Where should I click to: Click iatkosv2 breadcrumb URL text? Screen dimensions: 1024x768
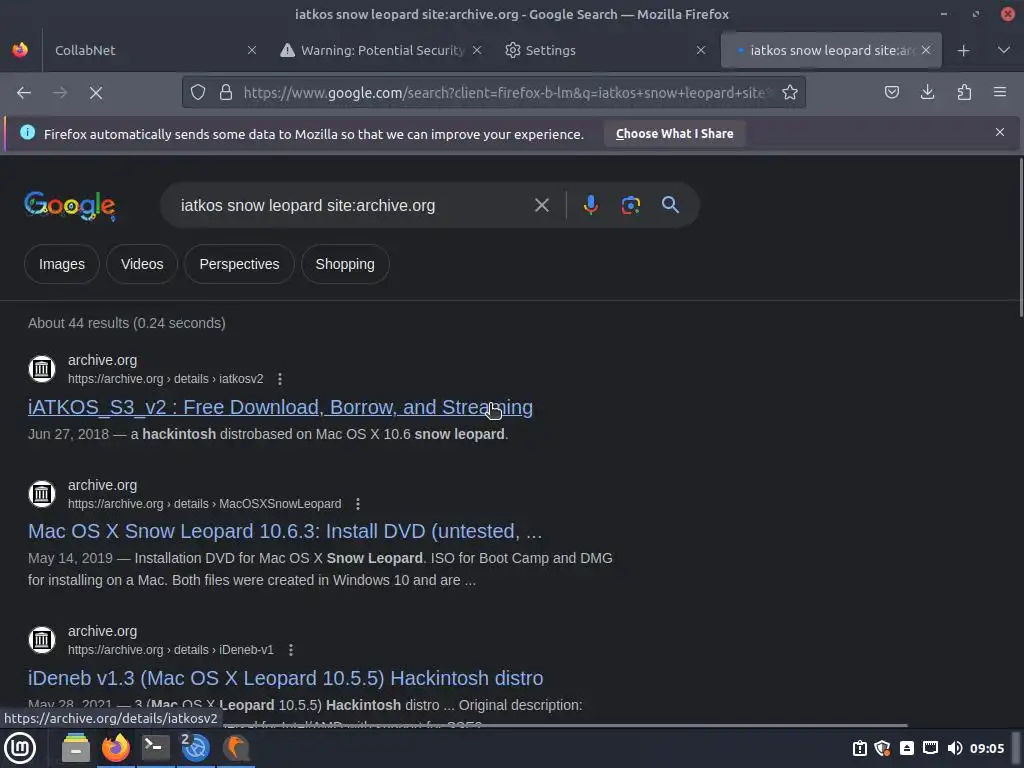pos(166,379)
